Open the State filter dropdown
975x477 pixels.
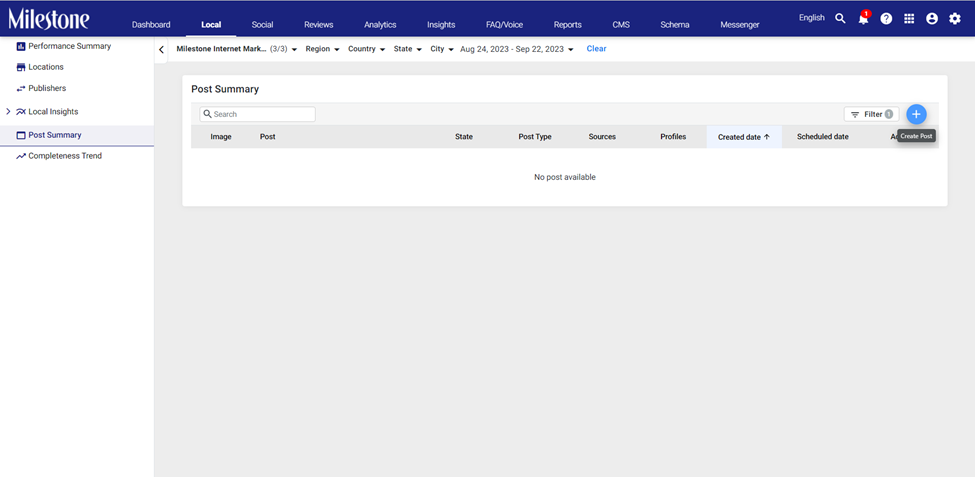(408, 49)
